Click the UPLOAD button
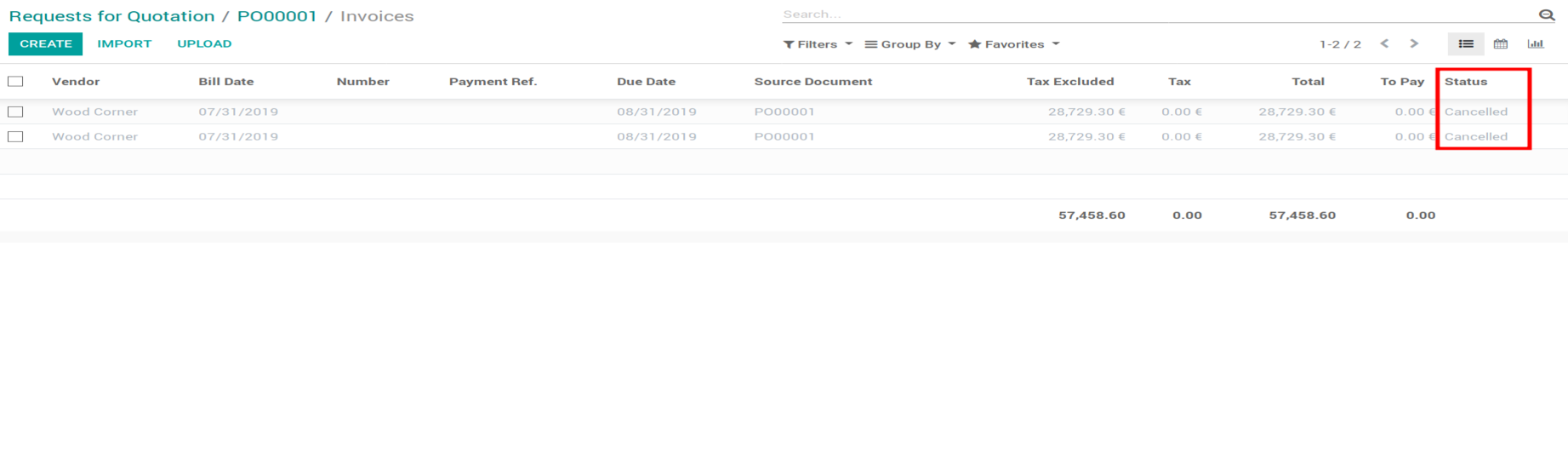Screen dimensions: 1568x459 point(204,43)
